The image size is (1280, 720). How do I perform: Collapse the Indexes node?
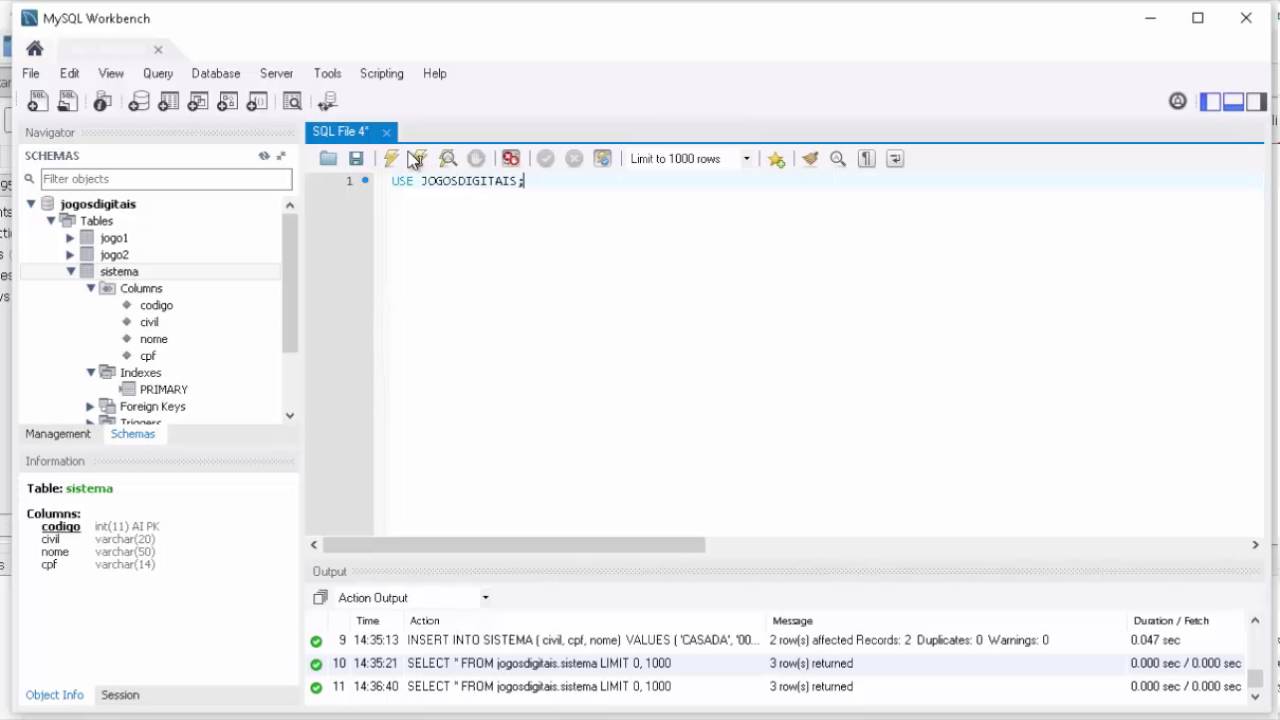[x=91, y=372]
